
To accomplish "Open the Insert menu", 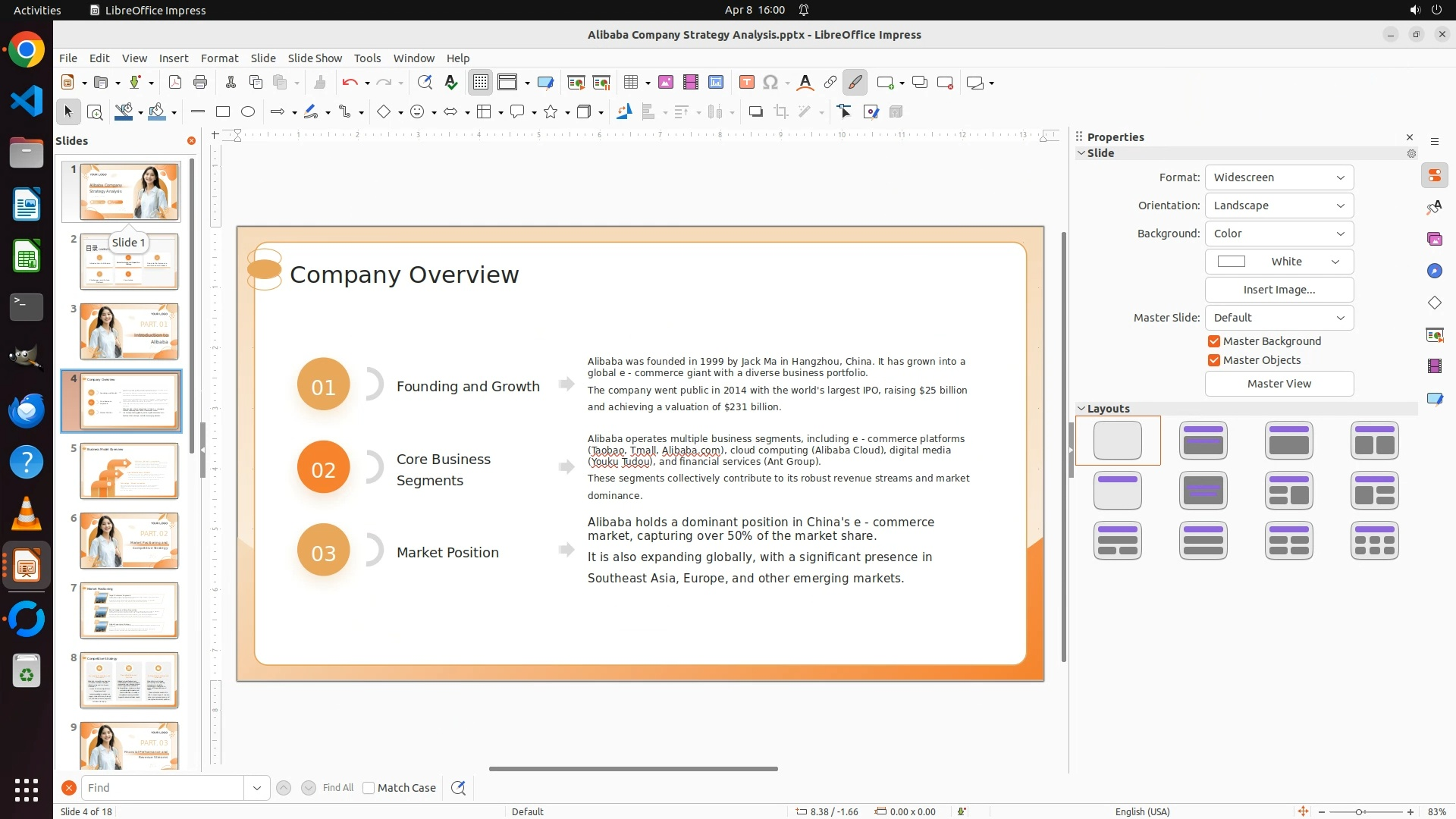I will pyautogui.click(x=174, y=58).
